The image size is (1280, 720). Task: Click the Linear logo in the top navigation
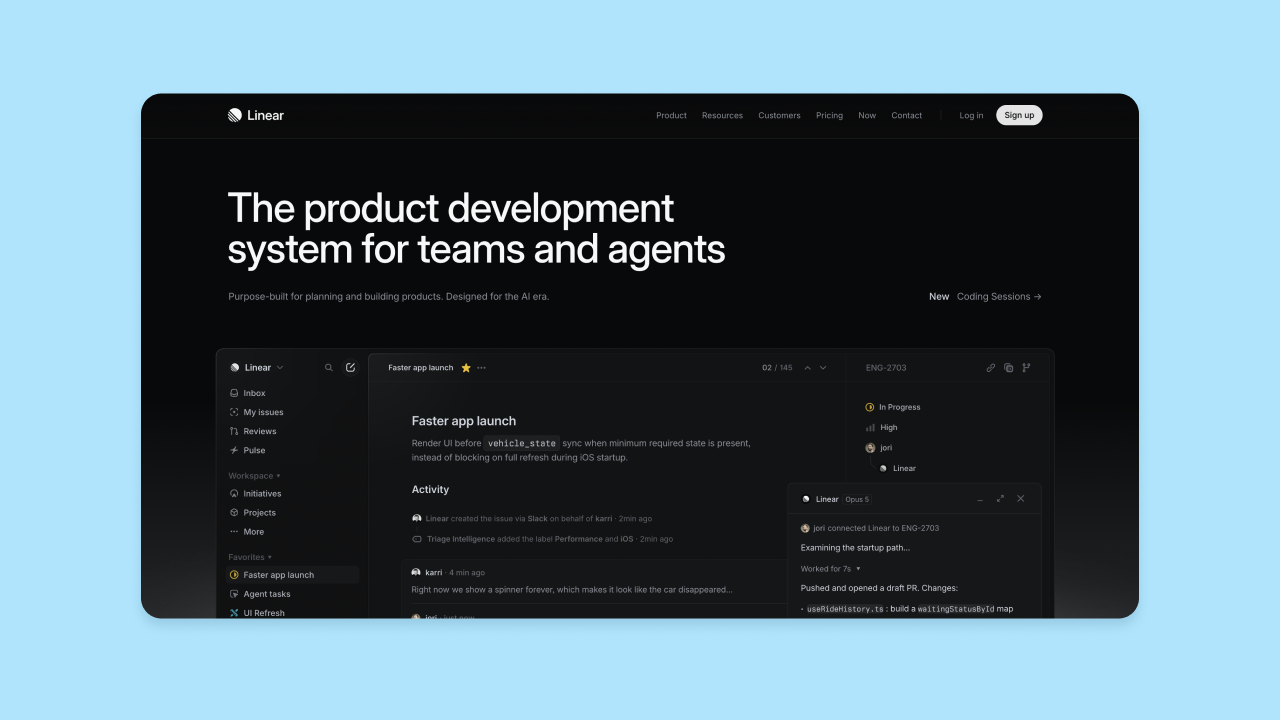(x=255, y=115)
